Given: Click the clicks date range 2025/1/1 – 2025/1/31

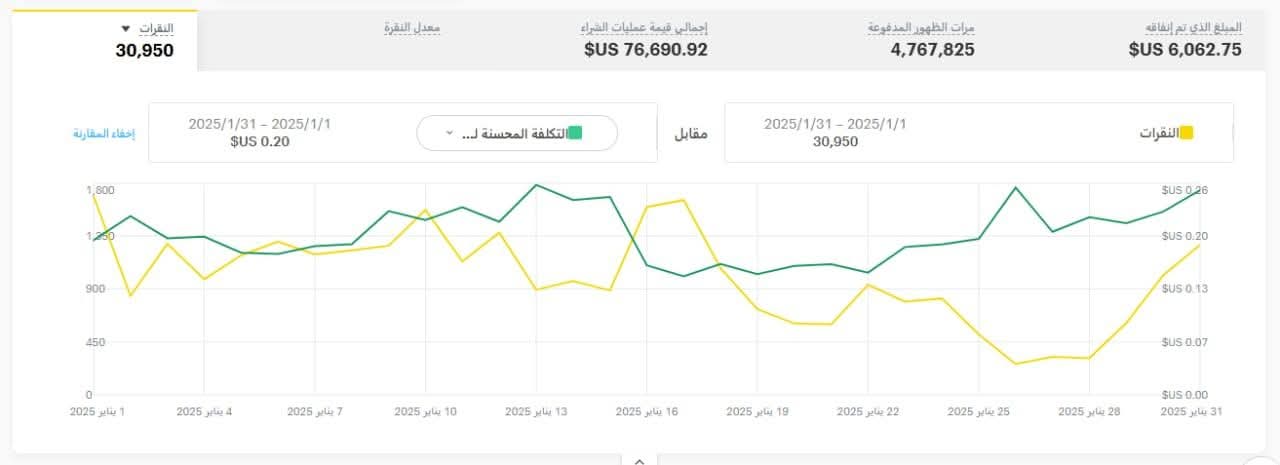Looking at the screenshot, I should [x=835, y=124].
